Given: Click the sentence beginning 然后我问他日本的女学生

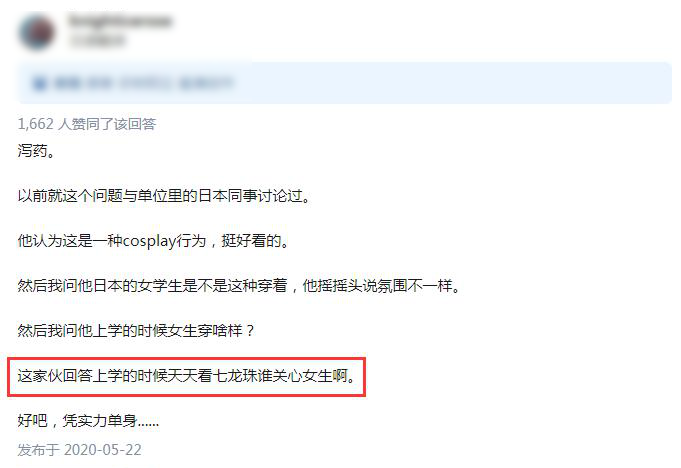Looking at the screenshot, I should (239, 286).
